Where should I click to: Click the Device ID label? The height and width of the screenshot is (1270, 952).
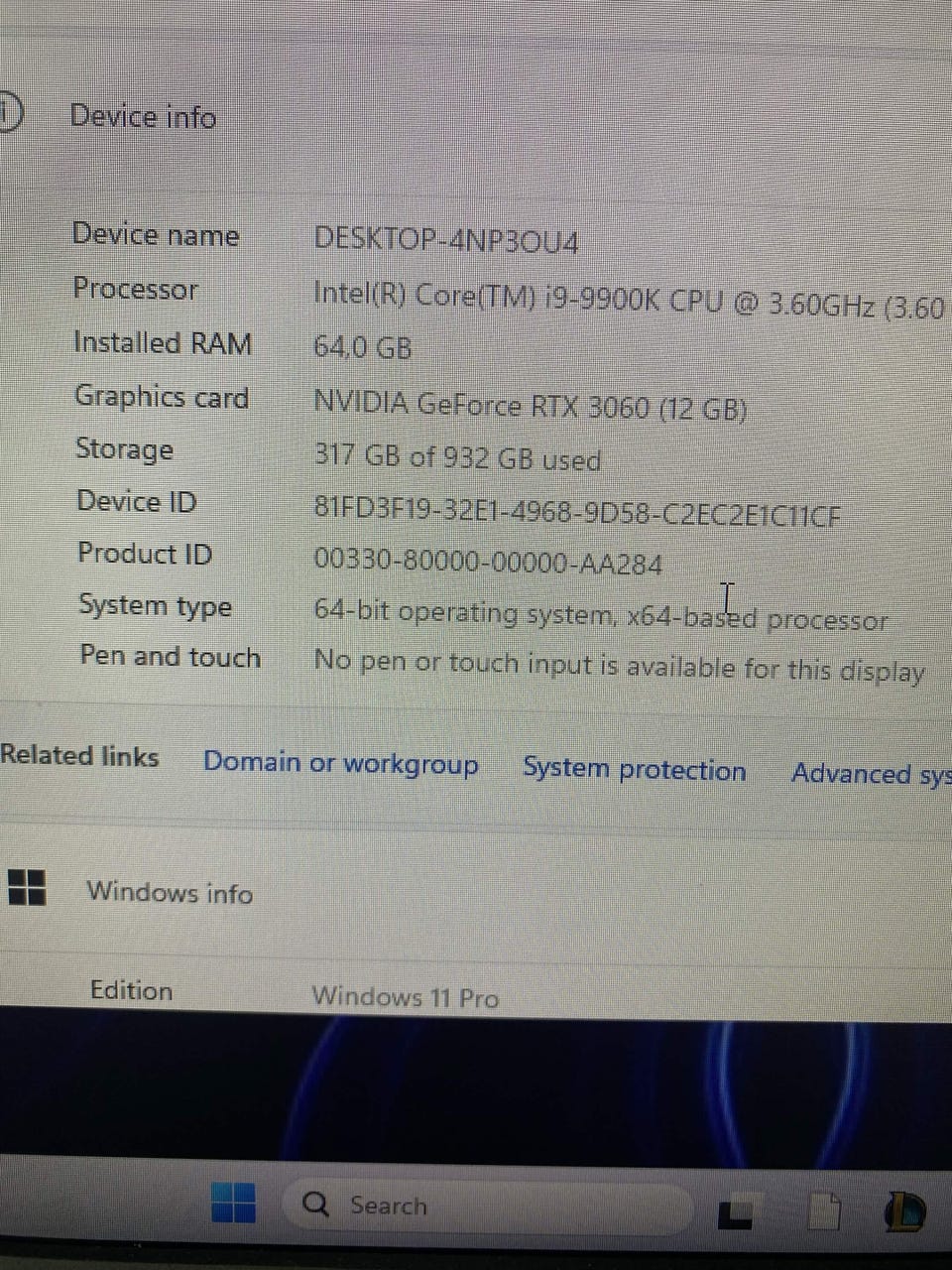(x=137, y=501)
